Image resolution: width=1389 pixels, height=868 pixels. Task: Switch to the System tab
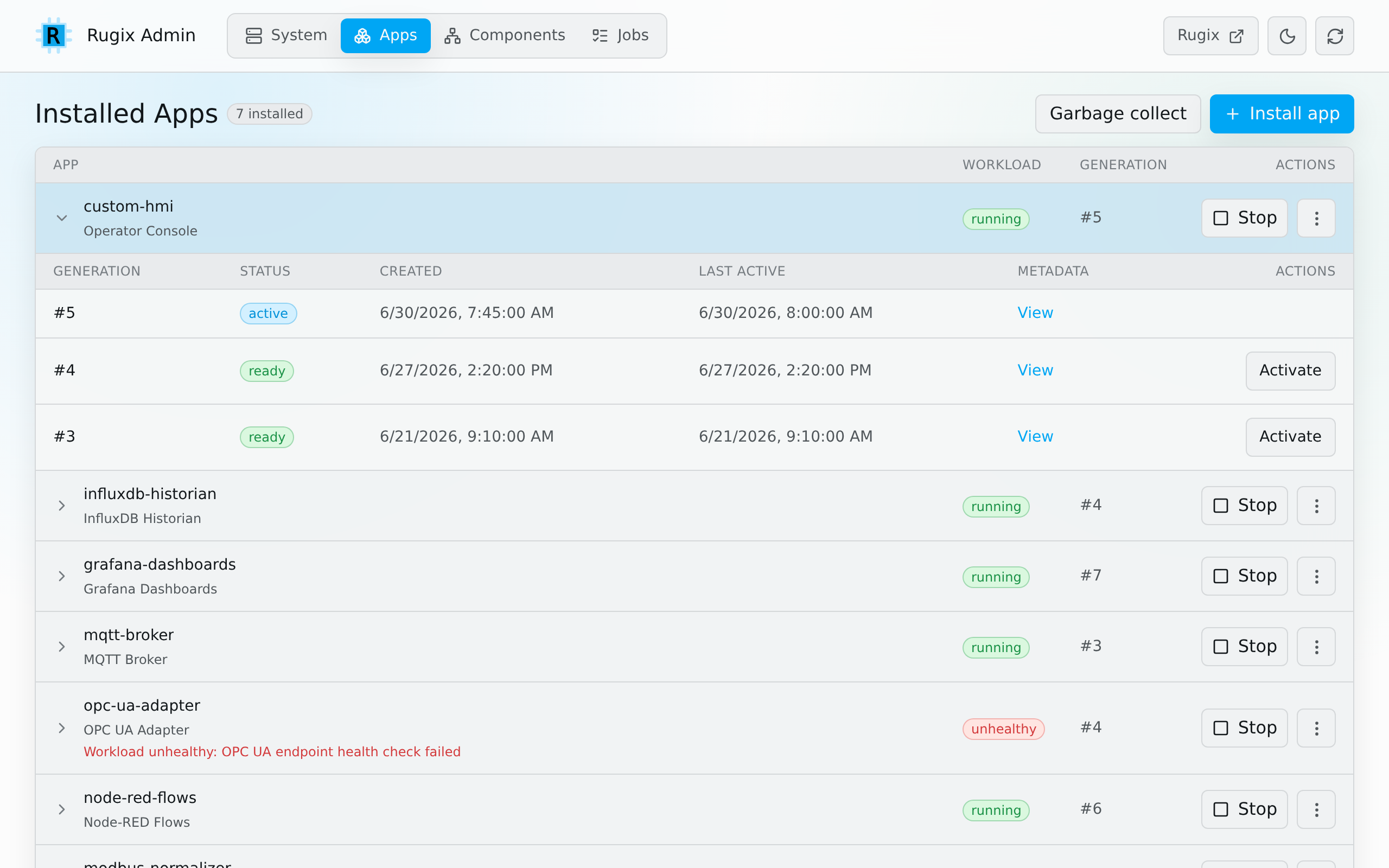click(x=286, y=36)
